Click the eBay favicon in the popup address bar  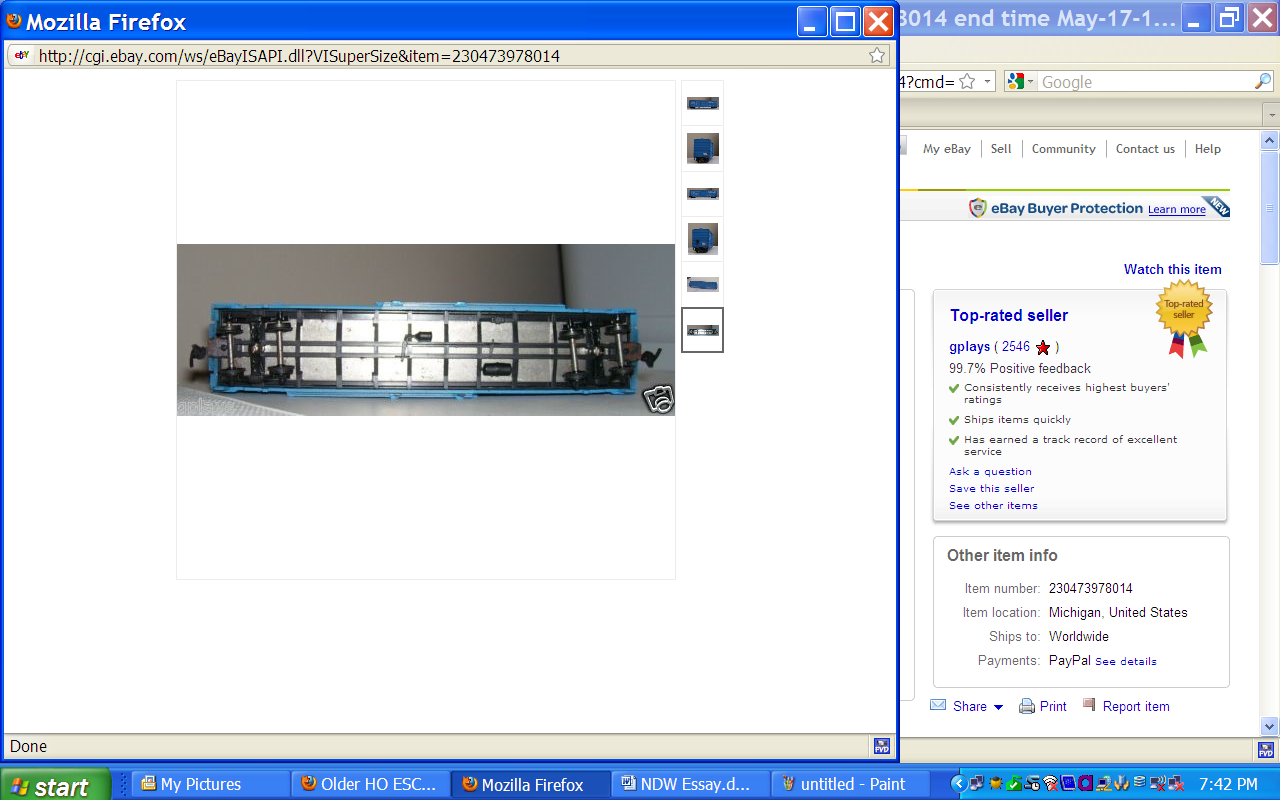coord(22,56)
